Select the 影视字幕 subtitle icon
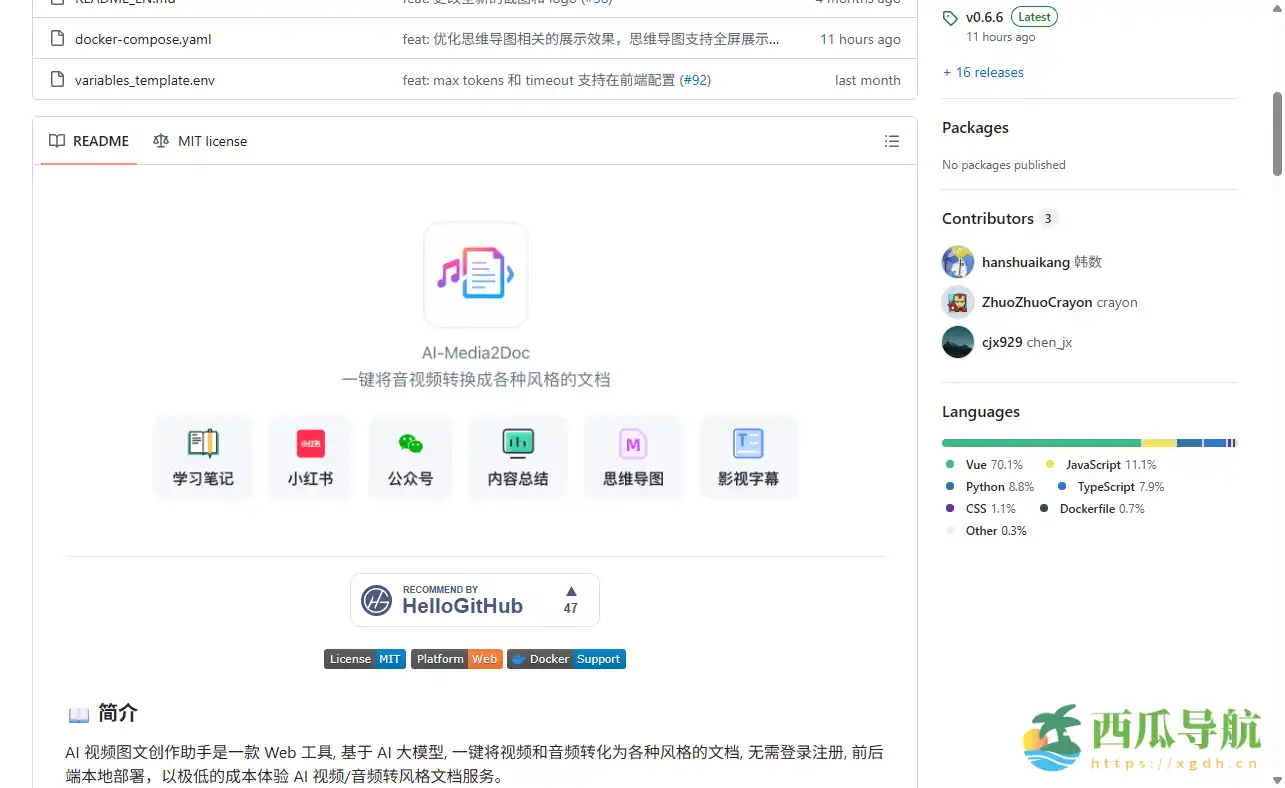This screenshot has height=788, width=1285. pyautogui.click(x=748, y=443)
